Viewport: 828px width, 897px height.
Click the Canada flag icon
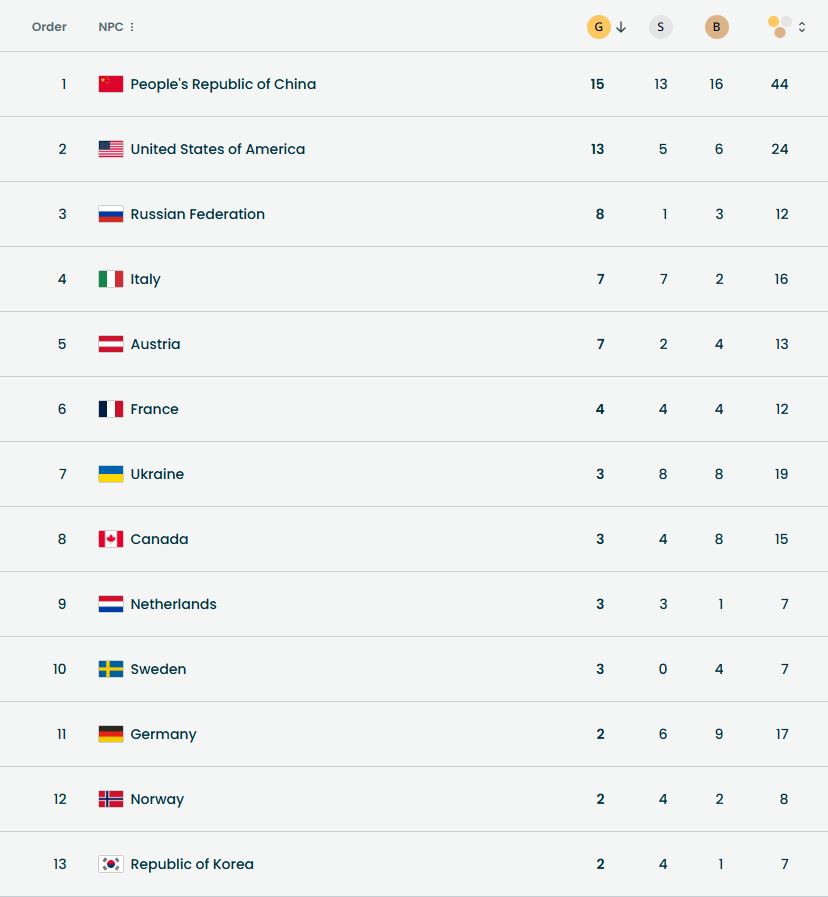pos(111,539)
